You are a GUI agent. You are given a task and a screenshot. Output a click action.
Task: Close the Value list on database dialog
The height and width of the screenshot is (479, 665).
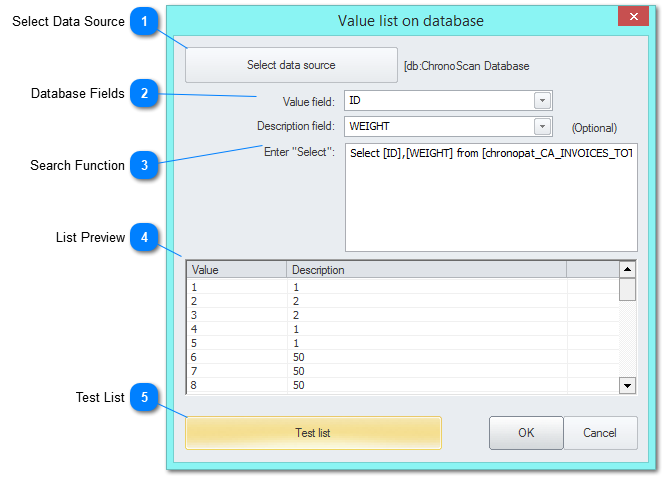click(634, 17)
